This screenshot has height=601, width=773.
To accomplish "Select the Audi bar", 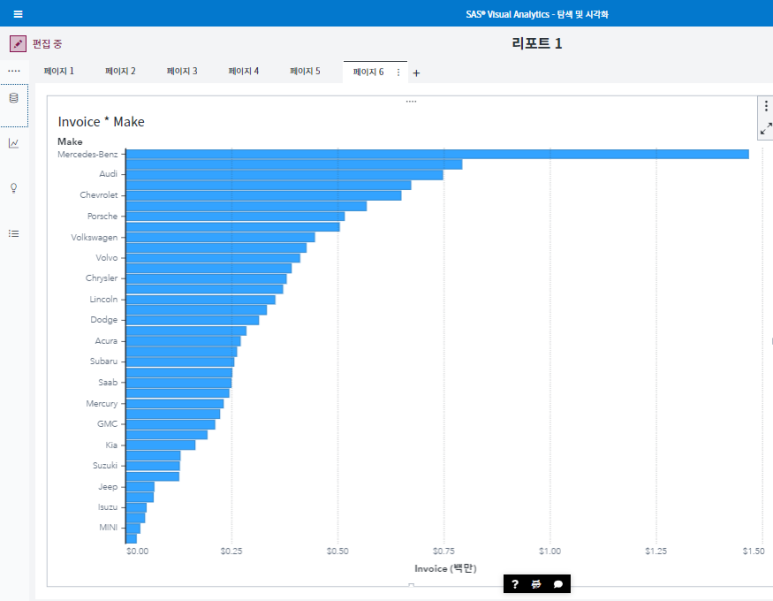I will pyautogui.click(x=284, y=175).
